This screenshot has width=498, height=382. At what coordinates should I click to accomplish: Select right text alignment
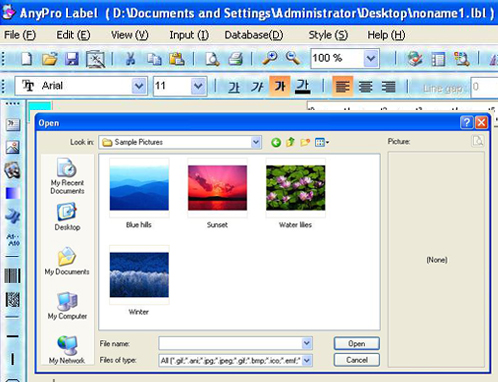click(x=389, y=87)
